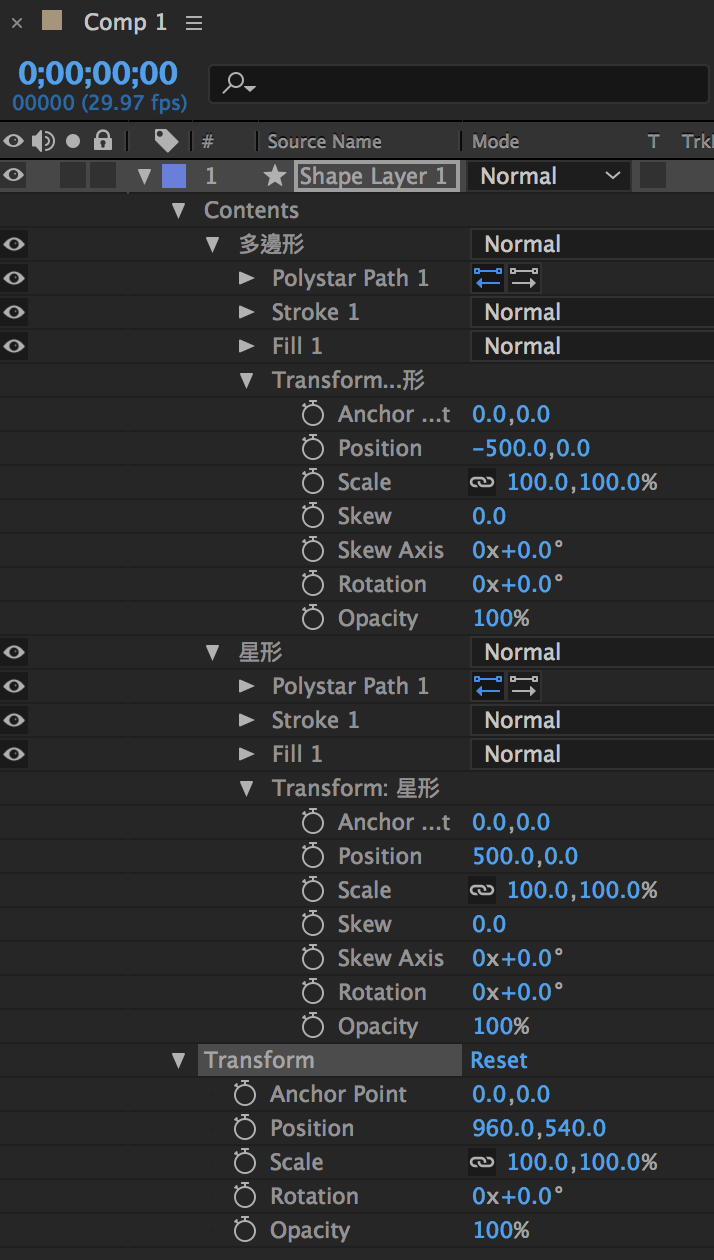Toggle constrain proportions link on layer Scale

482,1162
